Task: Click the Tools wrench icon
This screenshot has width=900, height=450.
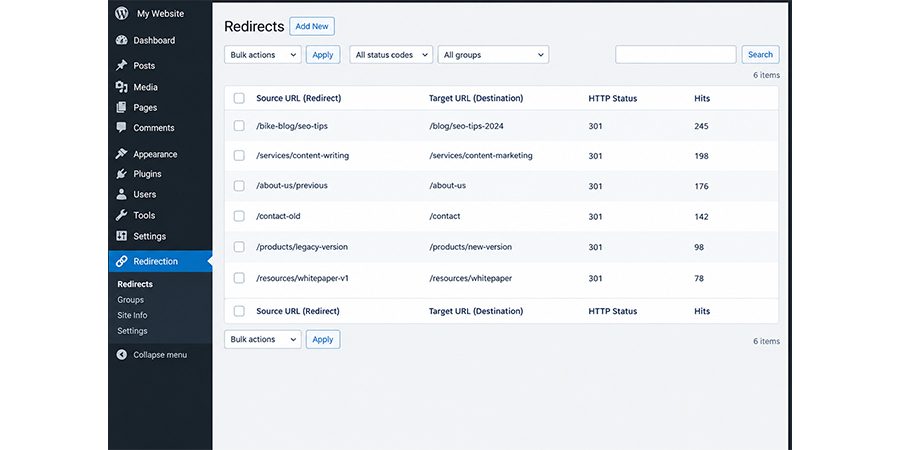Action: tap(121, 215)
